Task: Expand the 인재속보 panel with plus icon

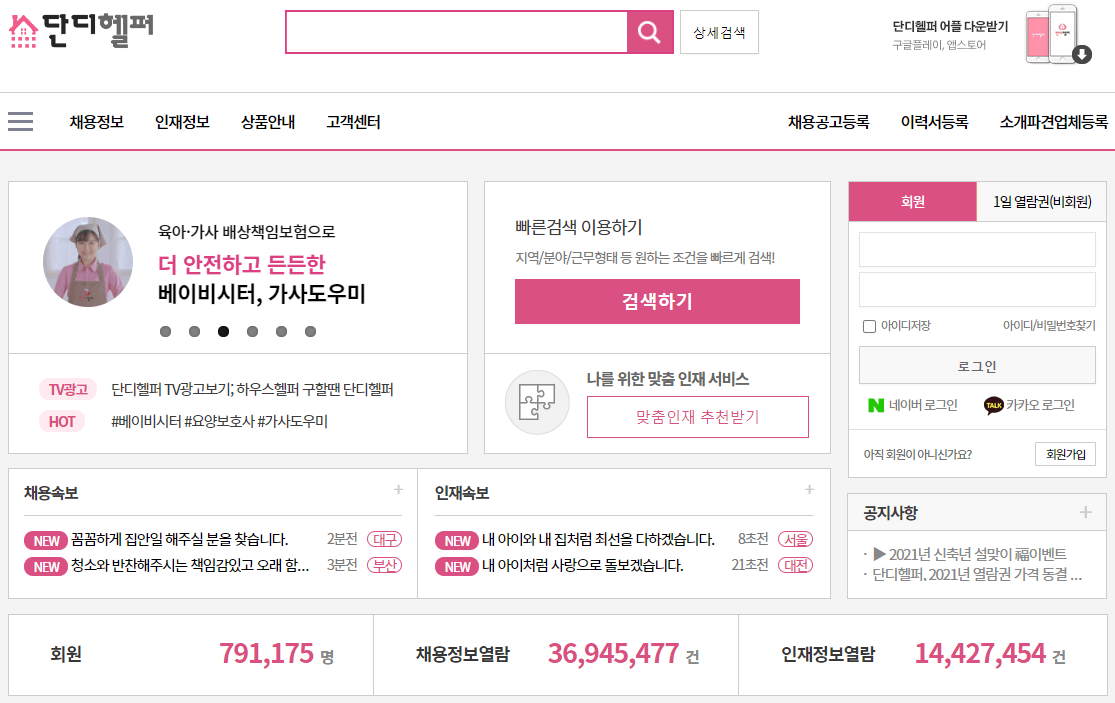Action: [x=808, y=489]
